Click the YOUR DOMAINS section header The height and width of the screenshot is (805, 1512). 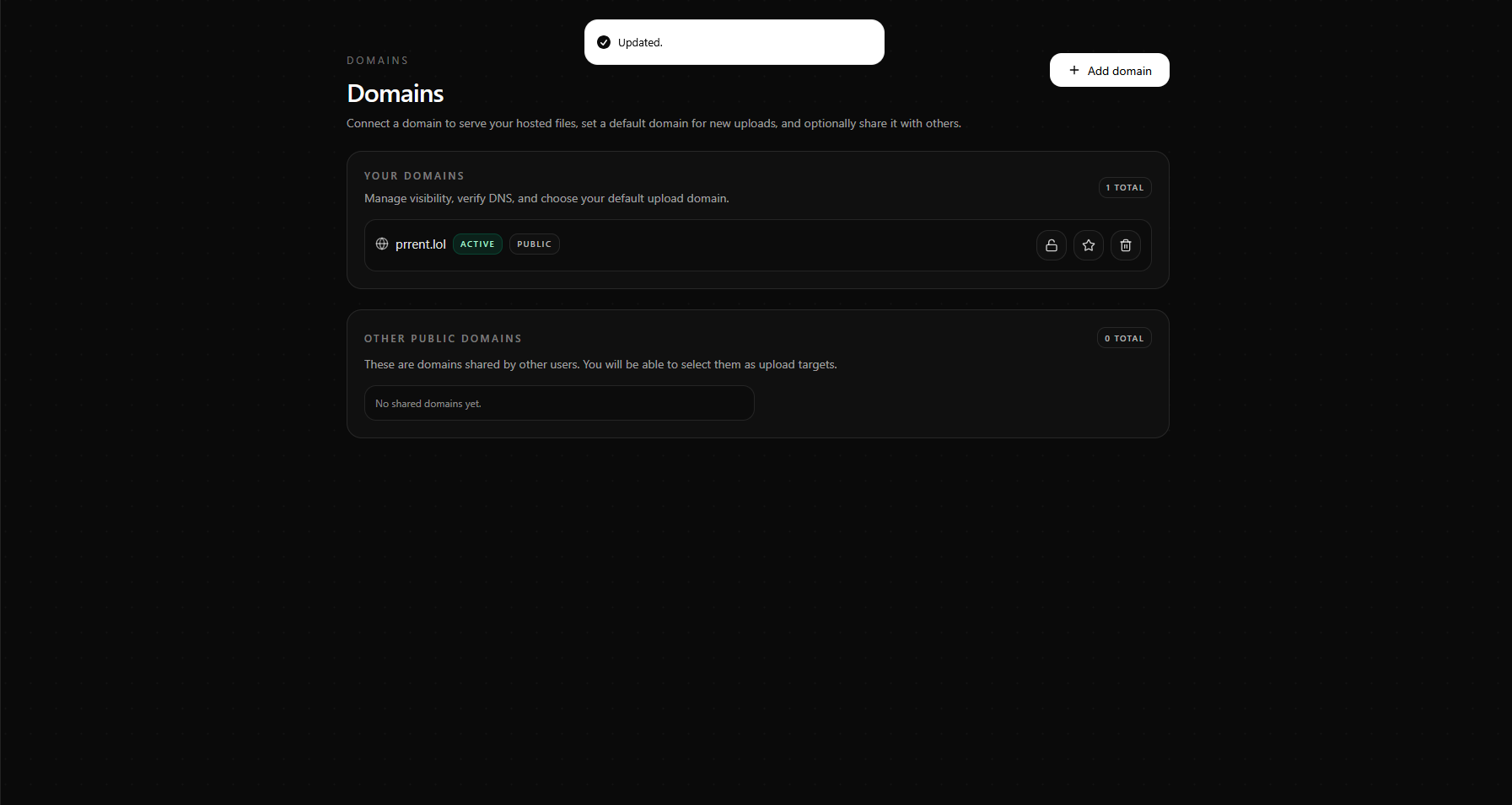[x=414, y=176]
